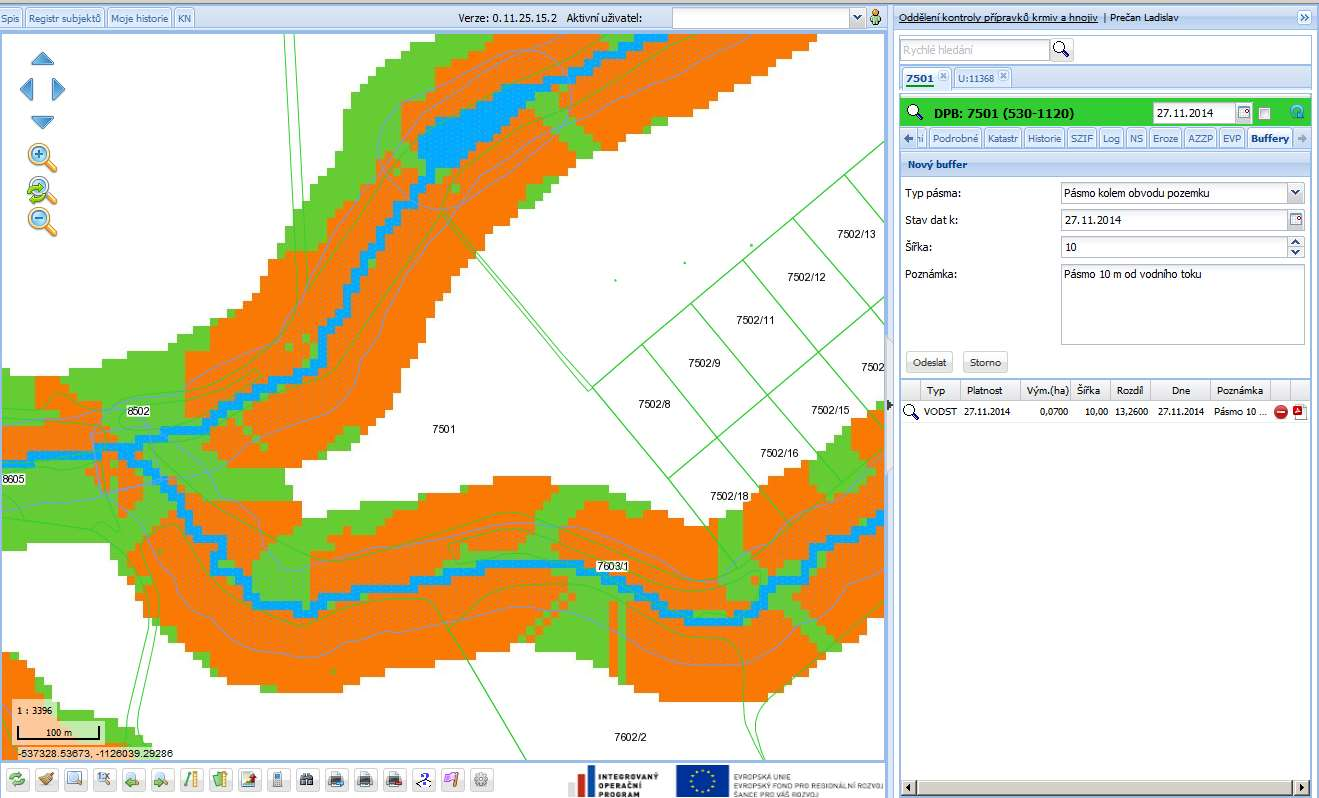This screenshot has width=1319, height=798.
Task: Zoom to parcel using the DPB header magnifier
Action: pos(916,113)
